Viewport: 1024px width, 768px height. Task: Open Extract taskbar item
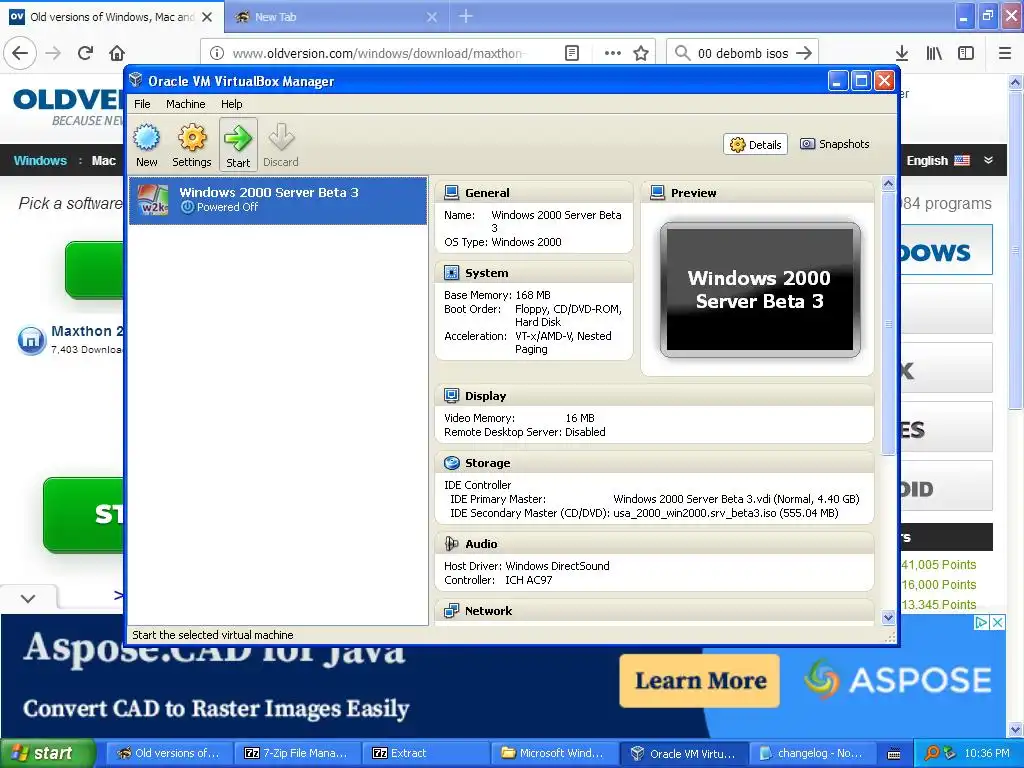coord(425,753)
